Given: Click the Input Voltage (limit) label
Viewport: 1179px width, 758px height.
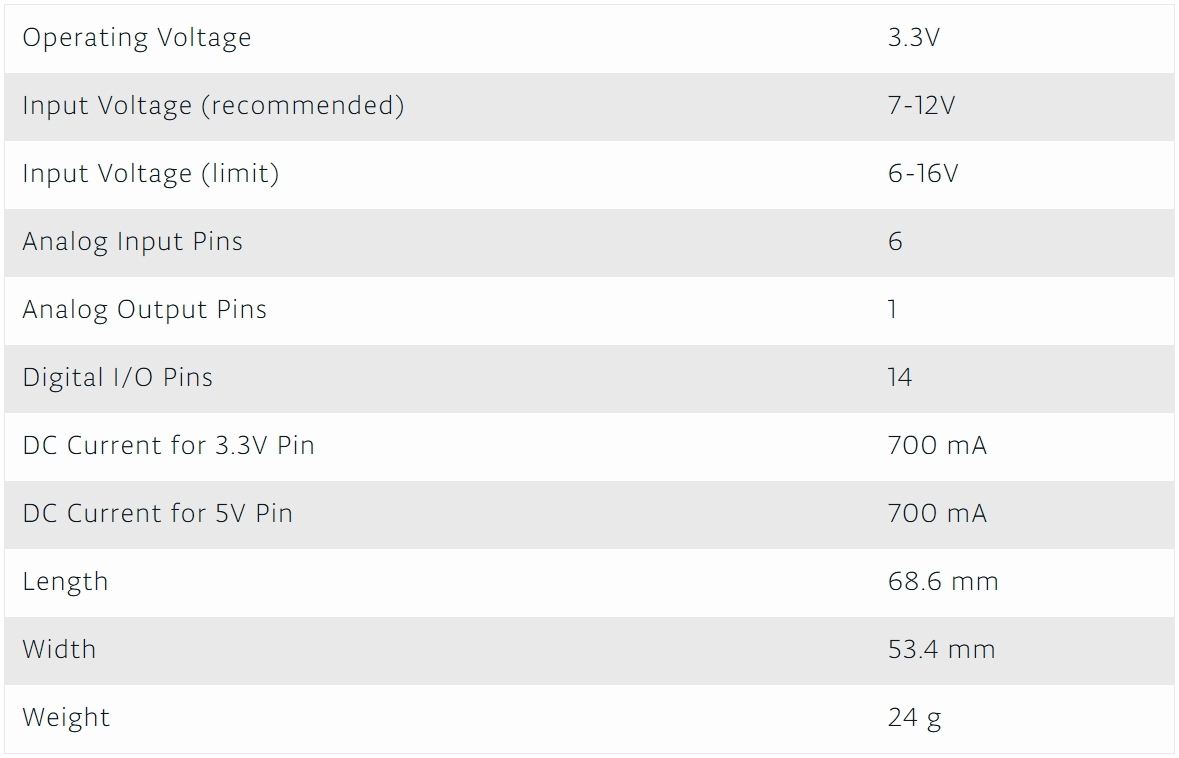Looking at the screenshot, I should tap(151, 174).
